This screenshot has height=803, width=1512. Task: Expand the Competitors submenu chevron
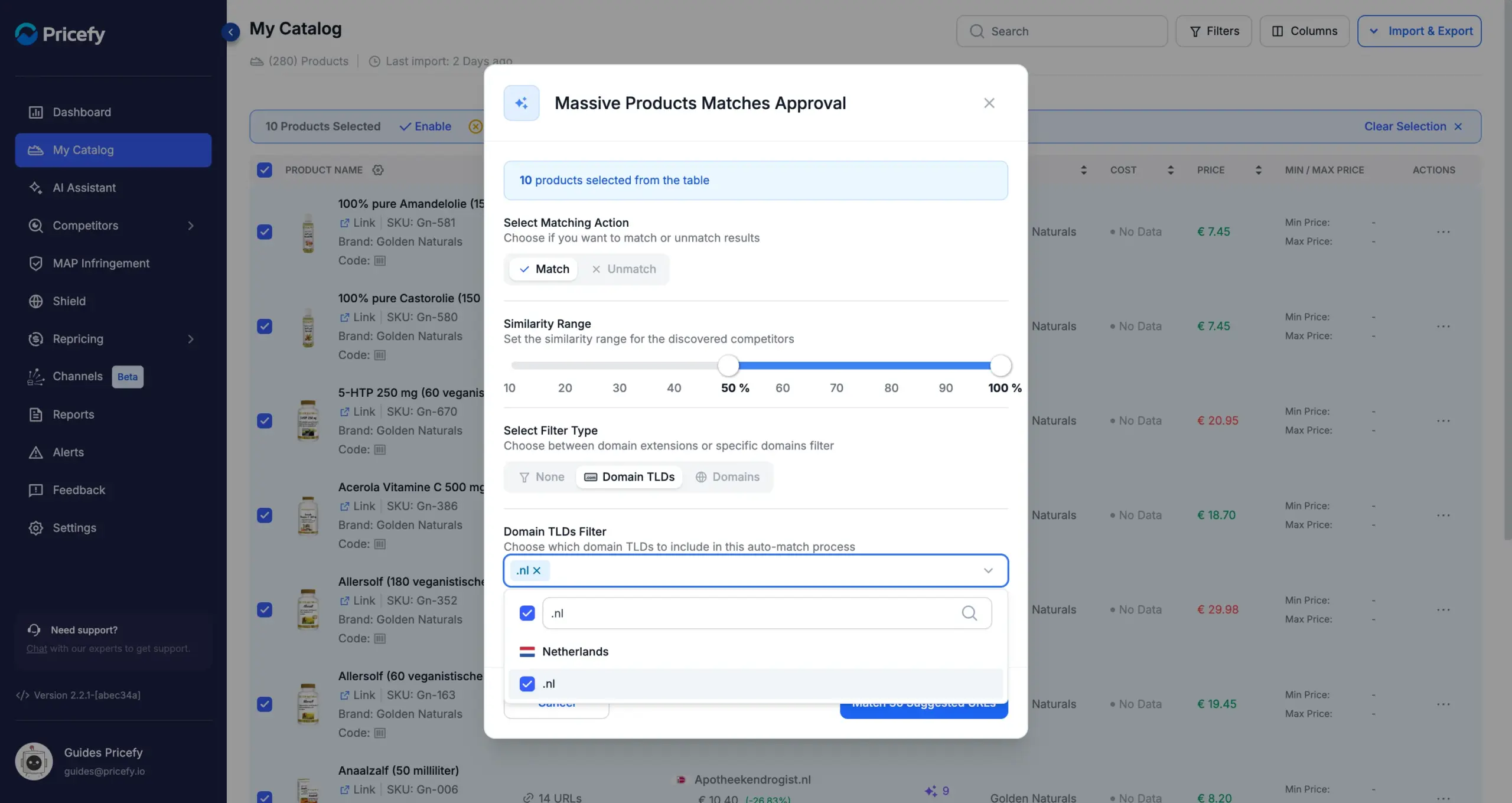191,226
